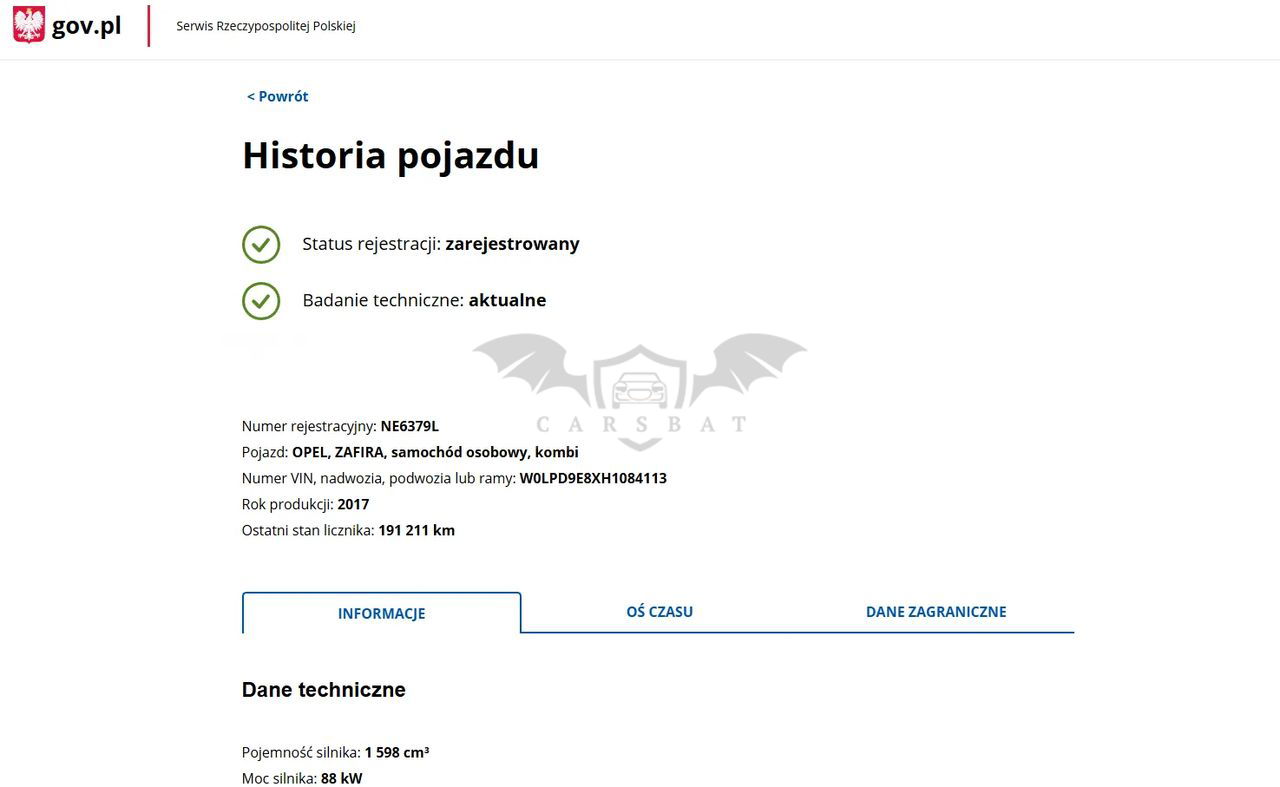The image size is (1280, 787).
Task: Click the Historia pojazdu page heading
Action: coord(390,156)
